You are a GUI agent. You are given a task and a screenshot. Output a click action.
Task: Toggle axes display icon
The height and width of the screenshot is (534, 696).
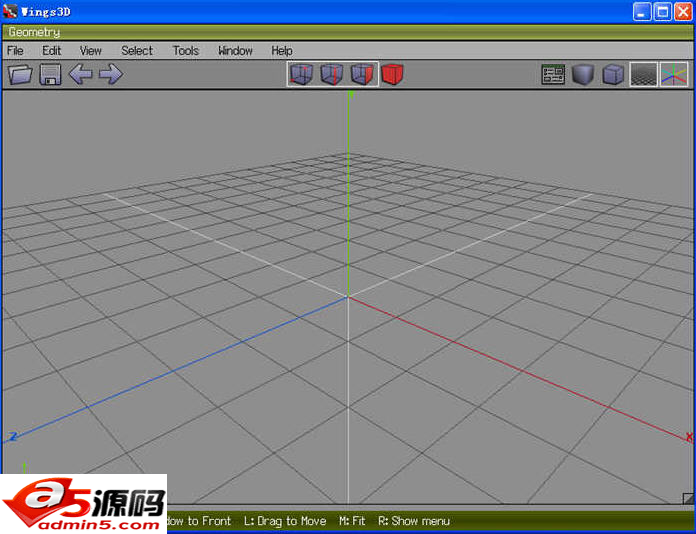674,74
